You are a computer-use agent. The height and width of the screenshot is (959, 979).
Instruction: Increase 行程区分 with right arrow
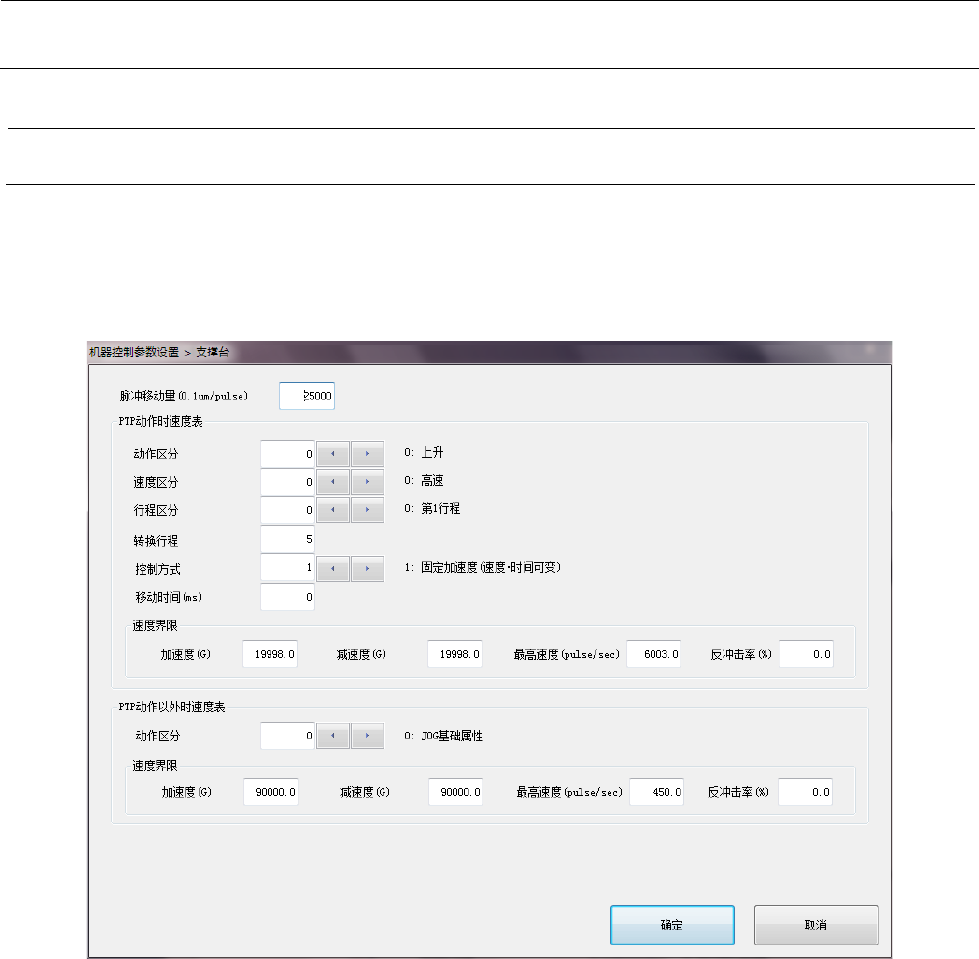tap(367, 510)
